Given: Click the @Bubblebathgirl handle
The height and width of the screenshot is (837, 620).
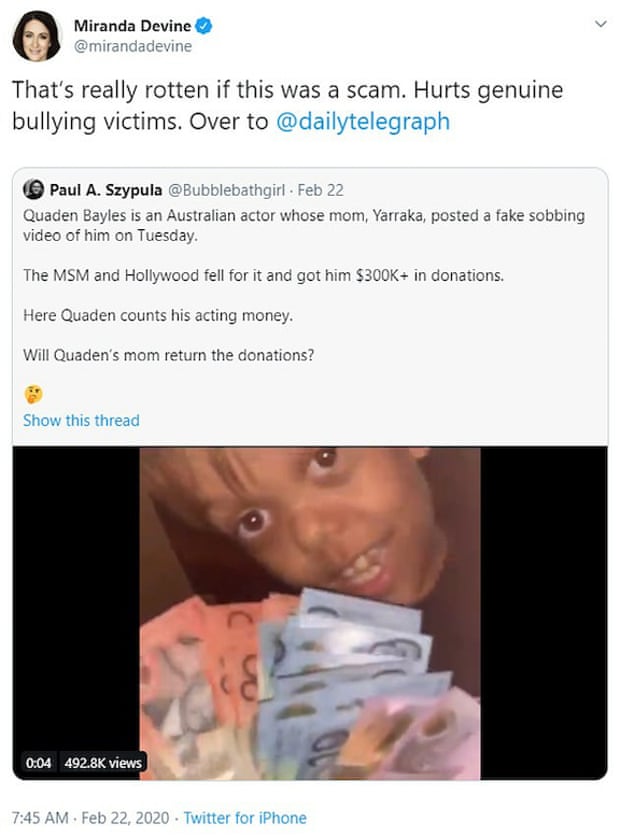Looking at the screenshot, I should tap(226, 190).
